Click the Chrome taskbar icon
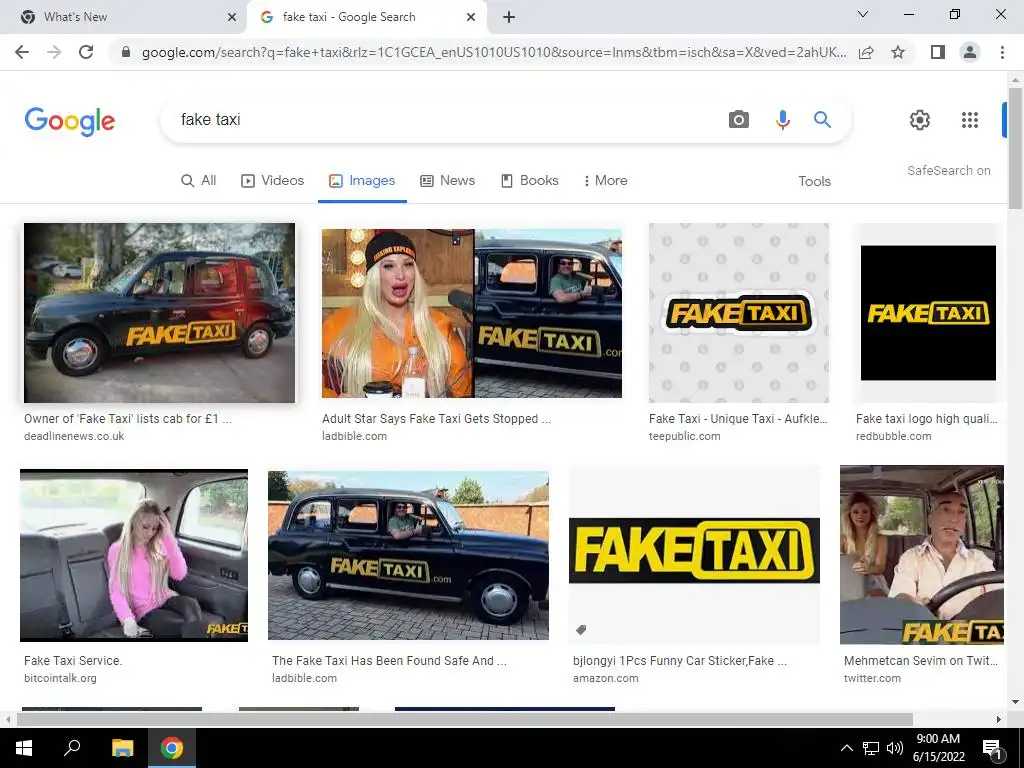Viewport: 1024px width, 768px height. coord(172,748)
